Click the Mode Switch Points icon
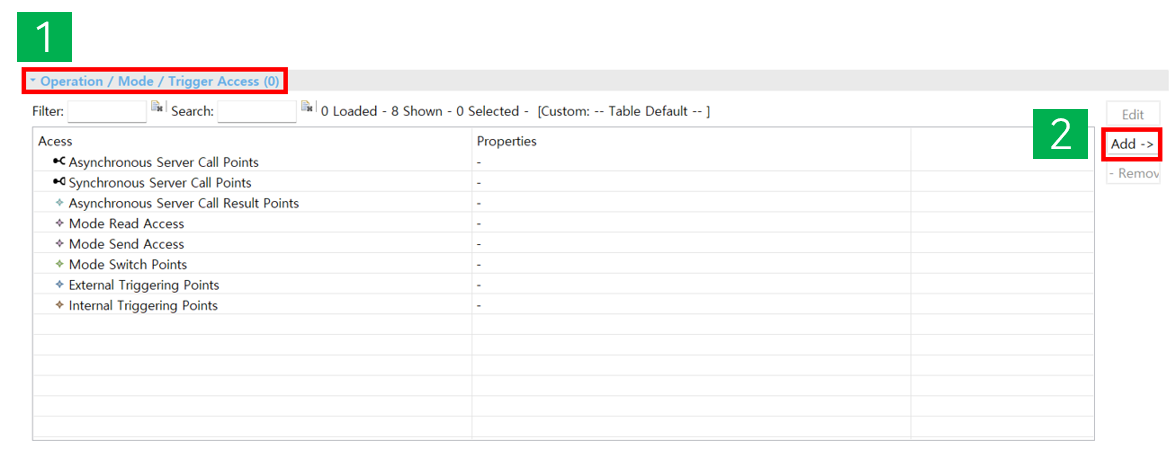Image resolution: width=1176 pixels, height=456 pixels. click(60, 264)
